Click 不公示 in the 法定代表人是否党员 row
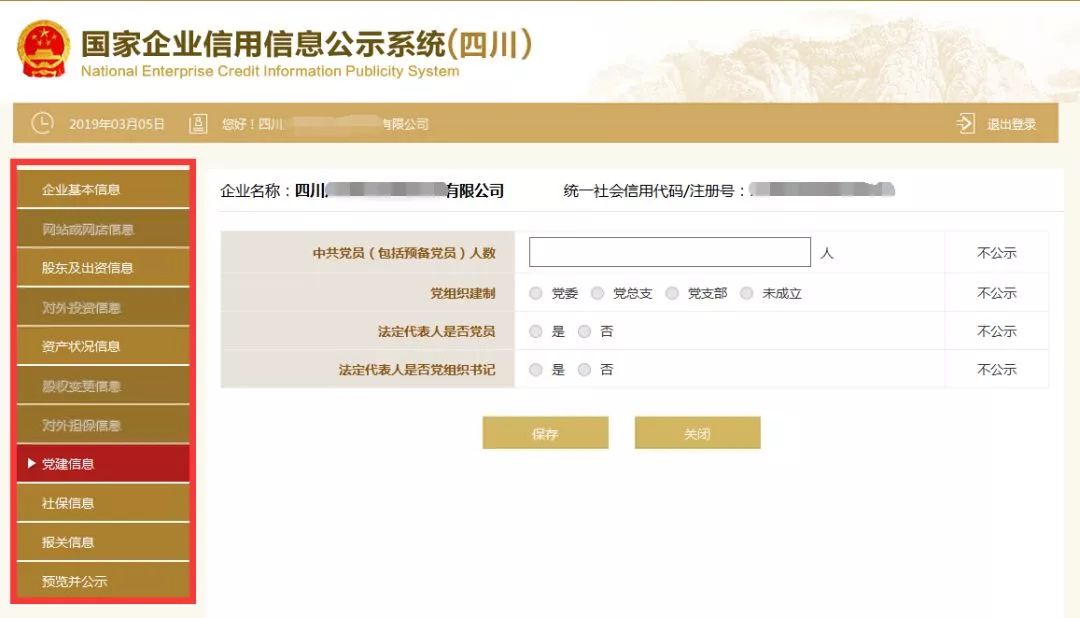The height and width of the screenshot is (618, 1080). coord(997,331)
